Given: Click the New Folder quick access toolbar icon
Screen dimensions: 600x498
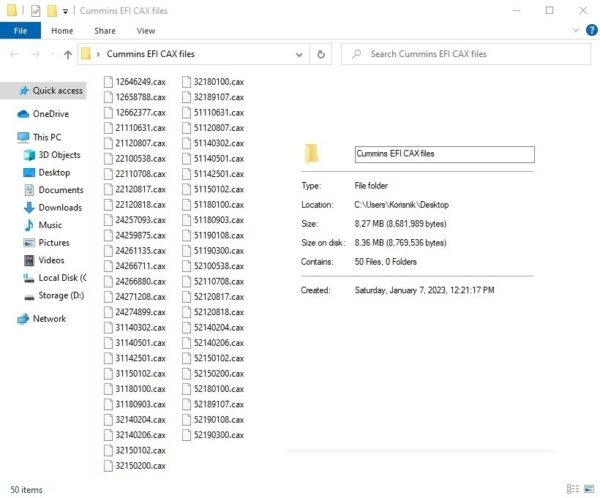Looking at the screenshot, I should 52,11.
